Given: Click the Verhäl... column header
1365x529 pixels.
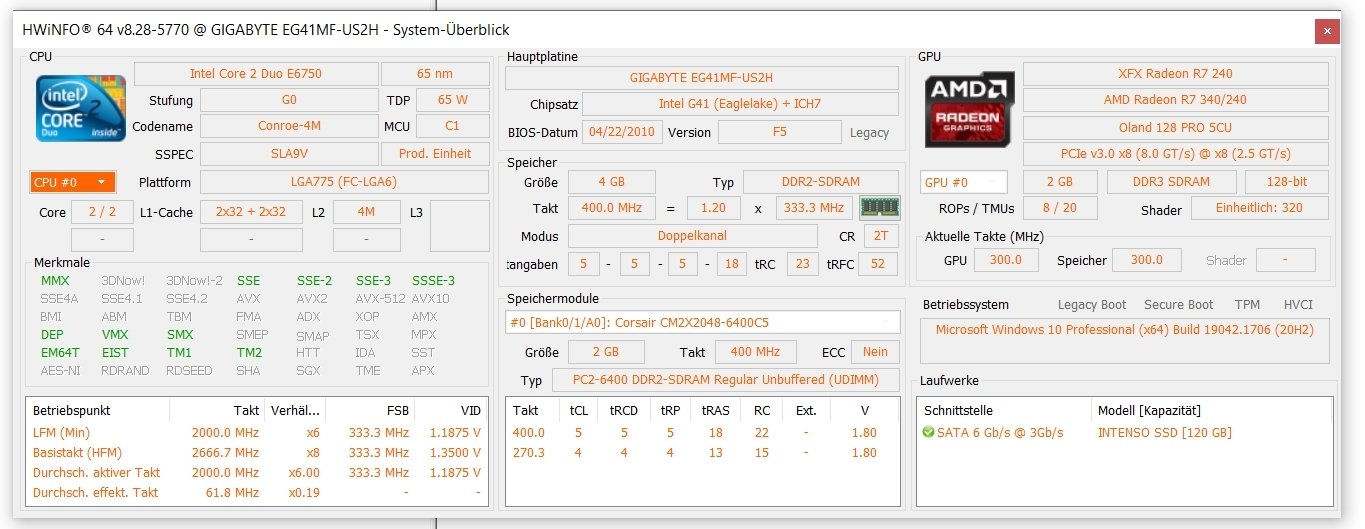Looking at the screenshot, I should [295, 410].
